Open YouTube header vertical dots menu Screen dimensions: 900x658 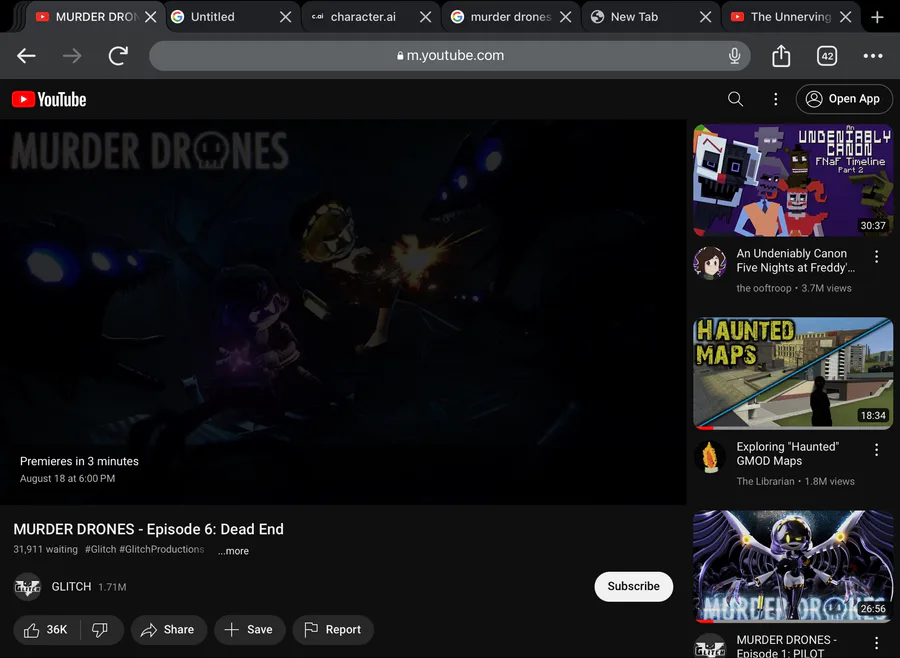775,99
